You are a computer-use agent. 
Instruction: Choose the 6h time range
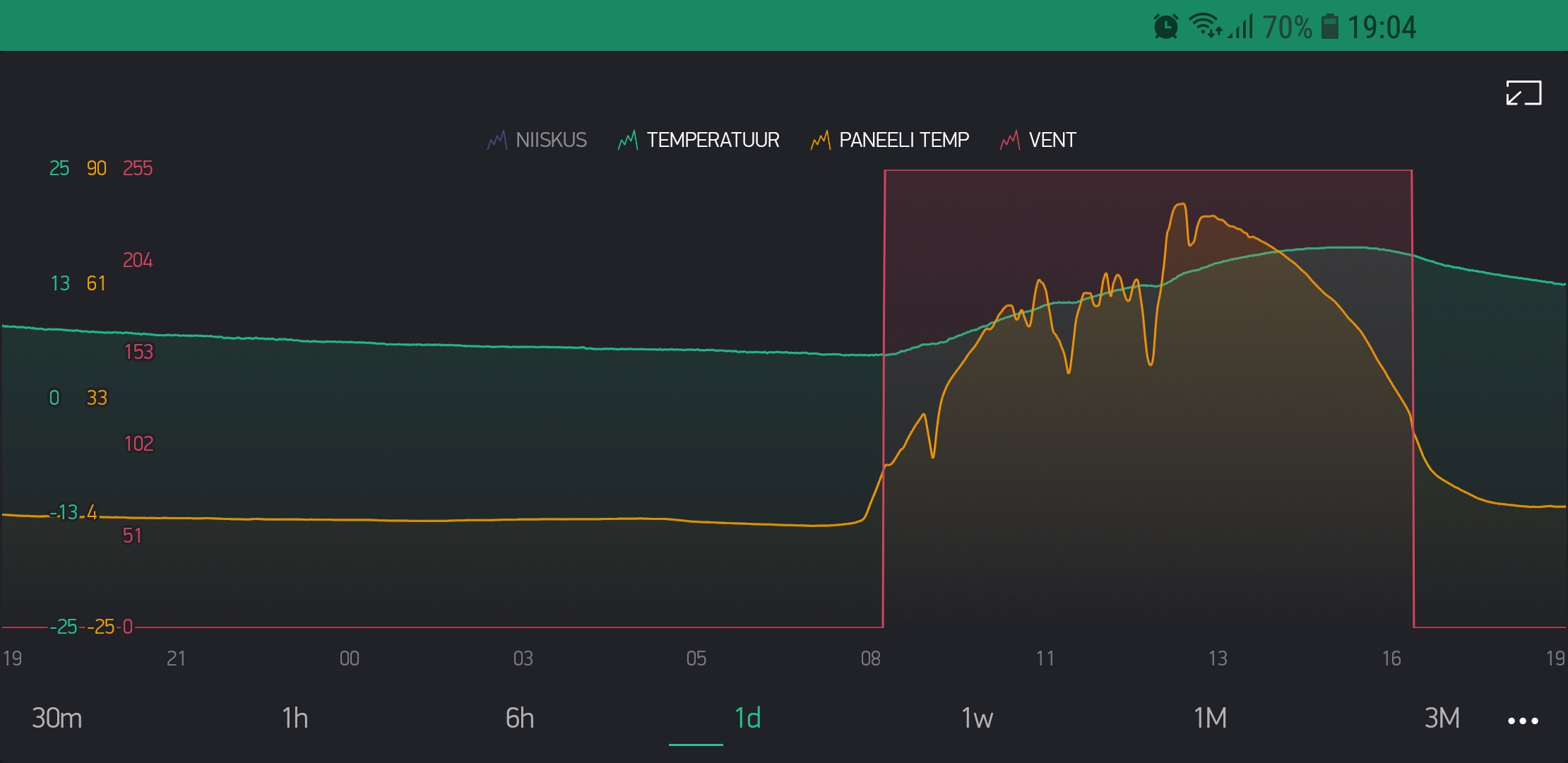coord(519,718)
